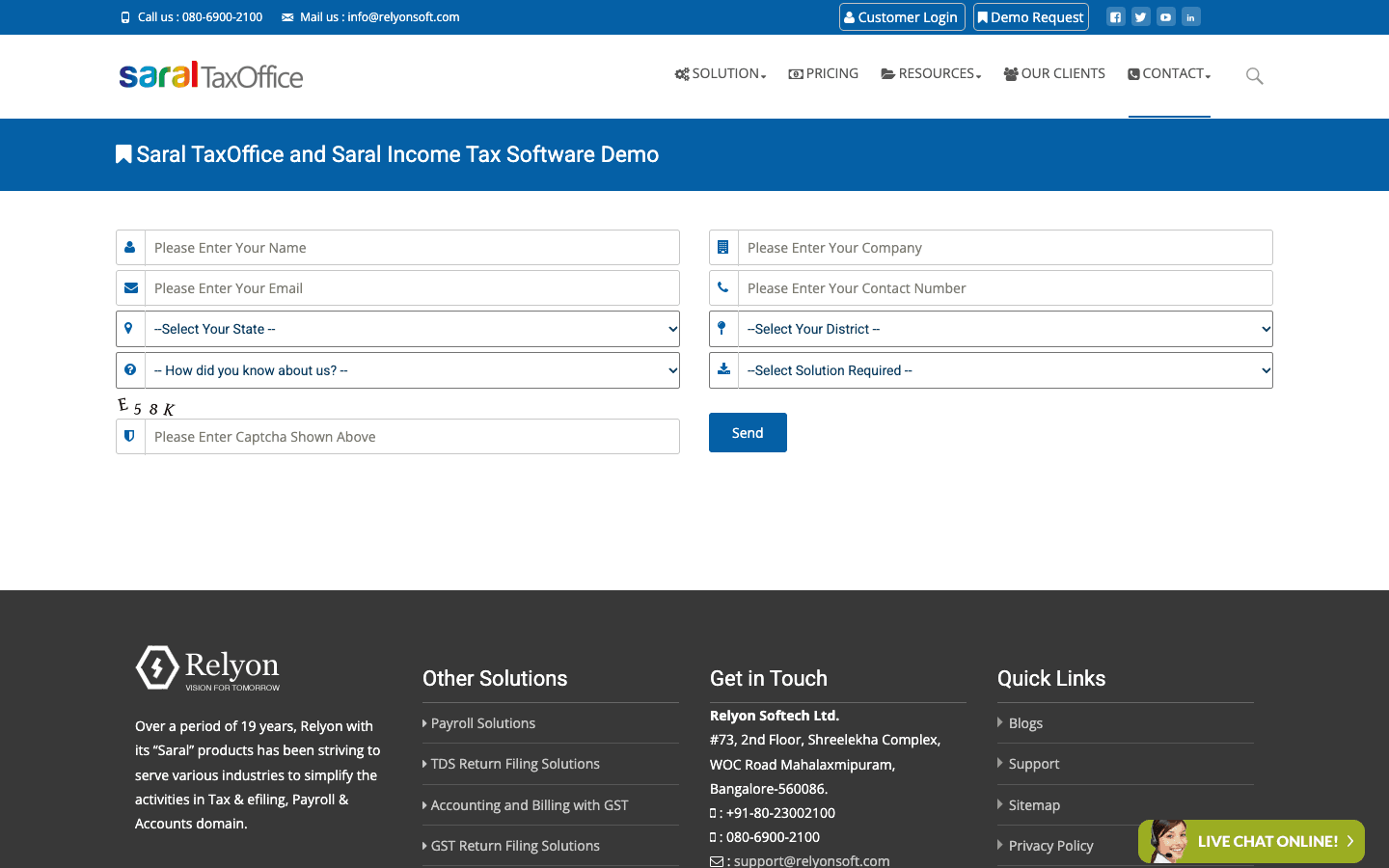The width and height of the screenshot is (1389, 868).
Task: Open the Twitter social icon
Action: (x=1141, y=17)
